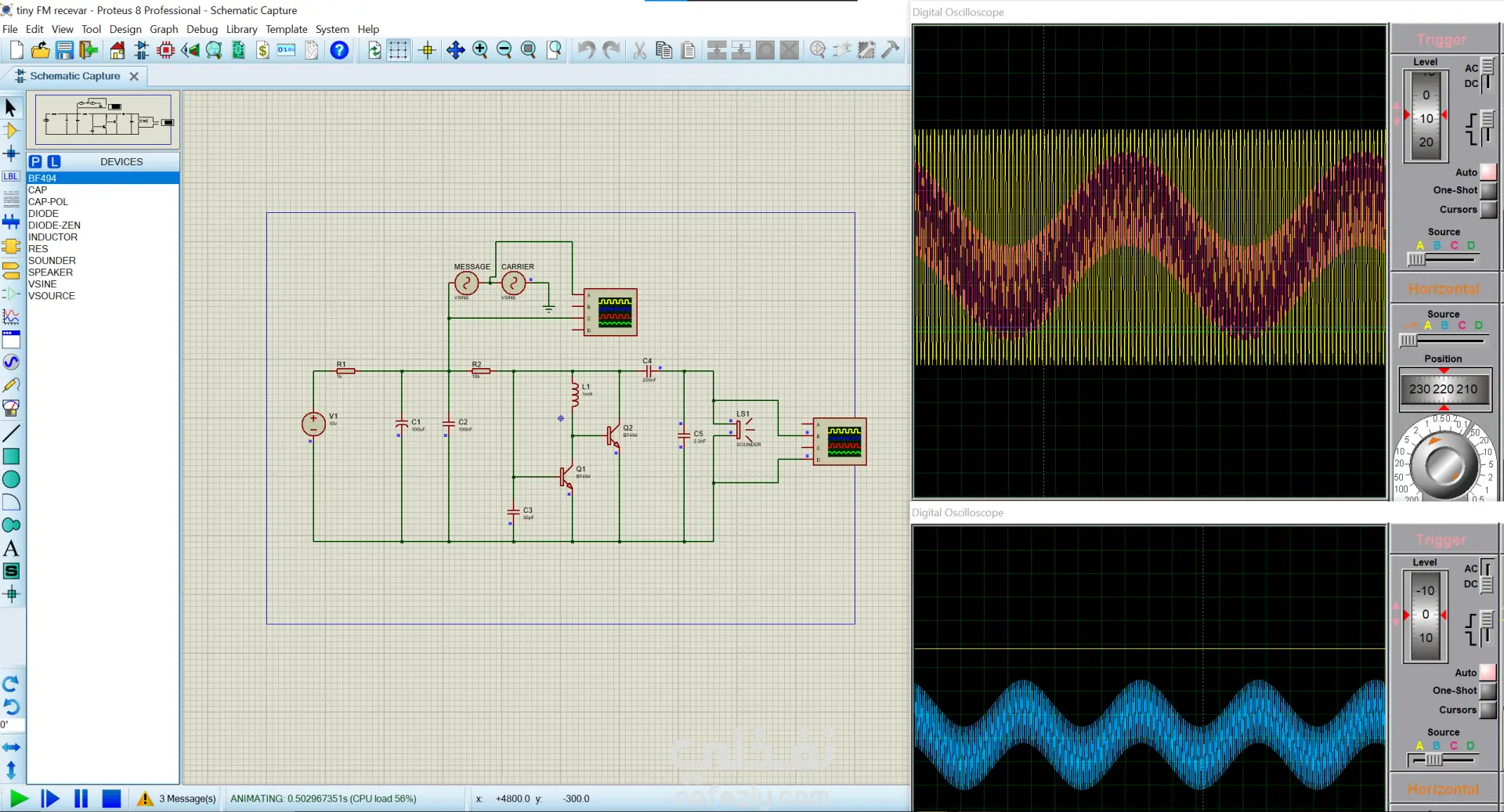
Task: Close the Schematic Capture tab
Action: tap(134, 76)
